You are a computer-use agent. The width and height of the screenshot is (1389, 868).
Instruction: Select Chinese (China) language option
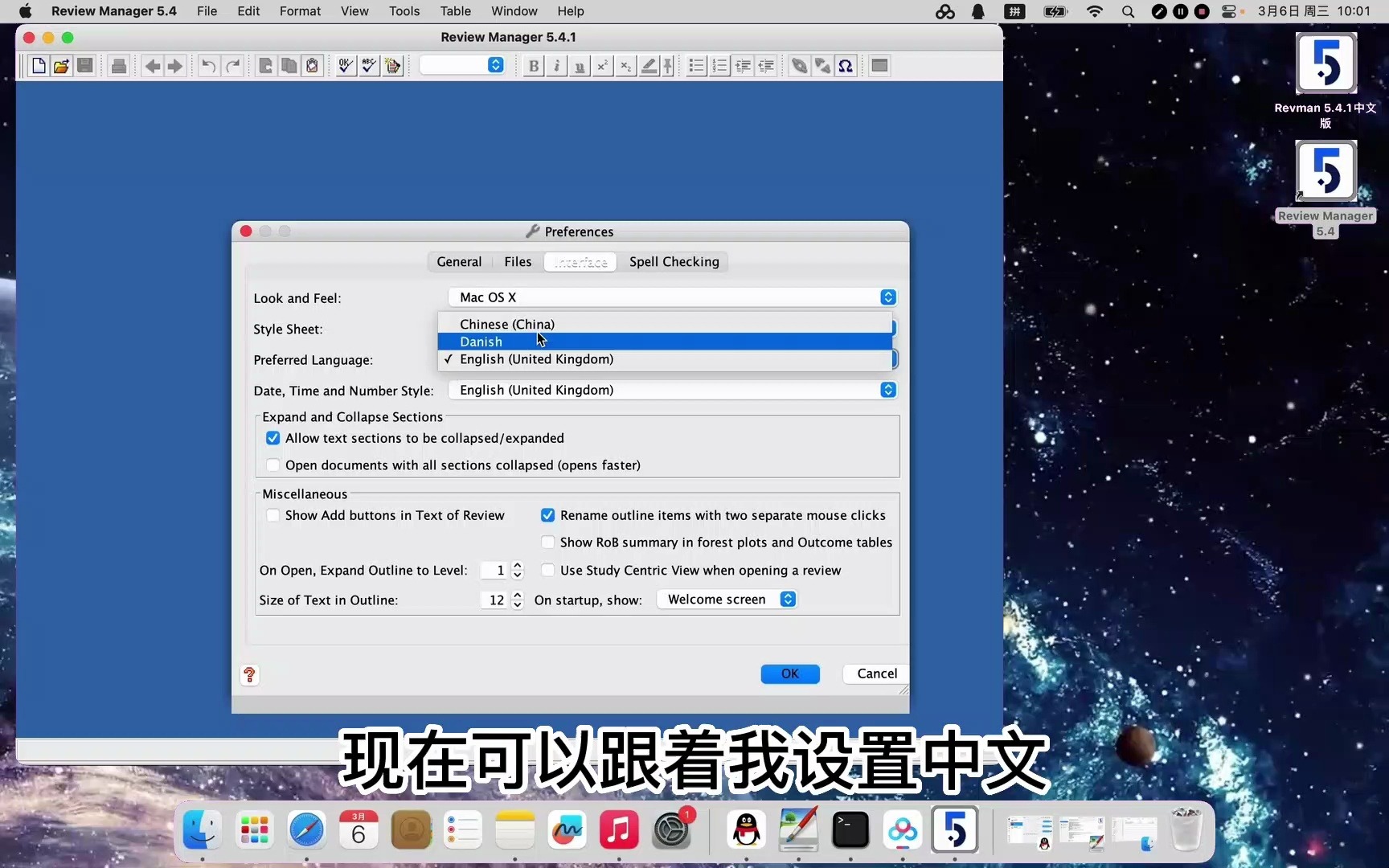[665, 324]
